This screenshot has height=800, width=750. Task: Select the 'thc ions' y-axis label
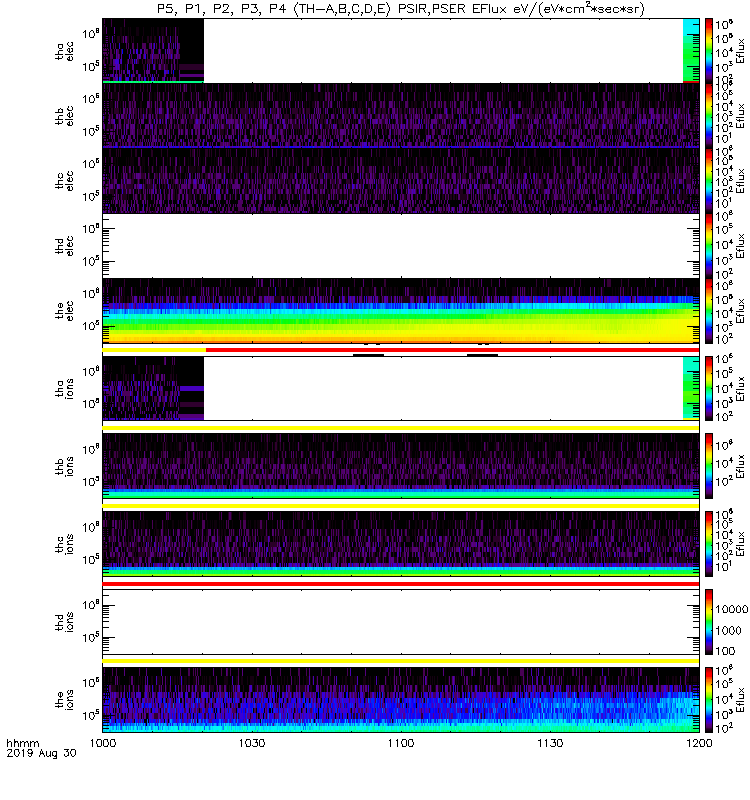tap(64, 544)
